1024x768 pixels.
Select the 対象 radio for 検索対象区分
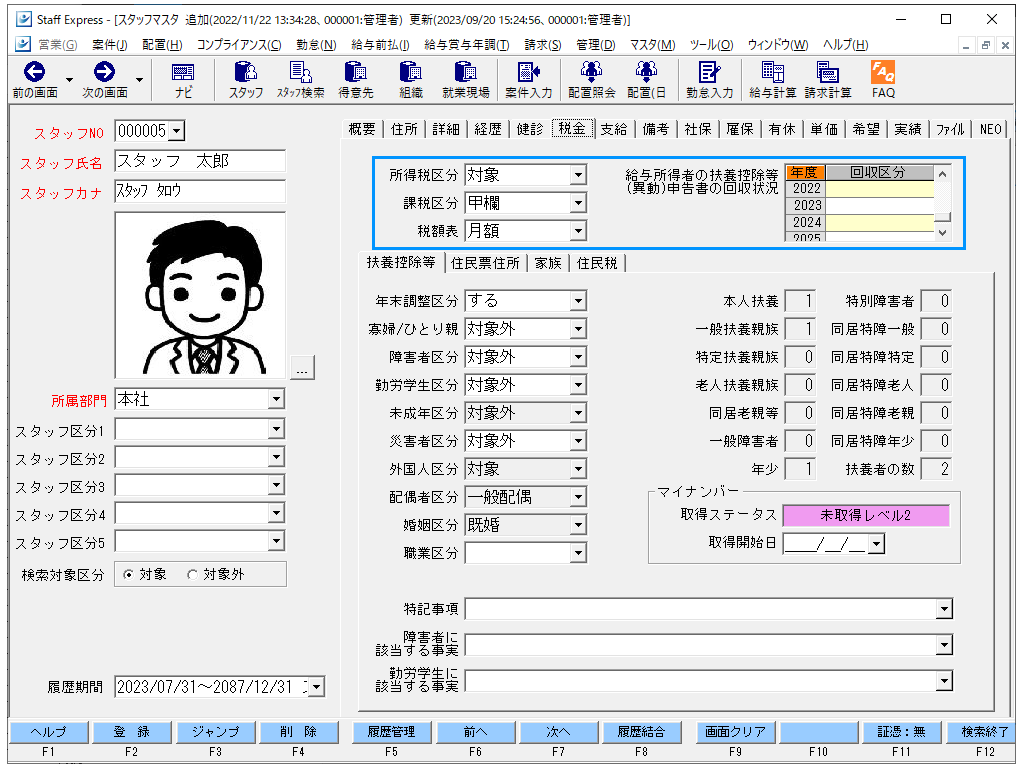[x=128, y=575]
